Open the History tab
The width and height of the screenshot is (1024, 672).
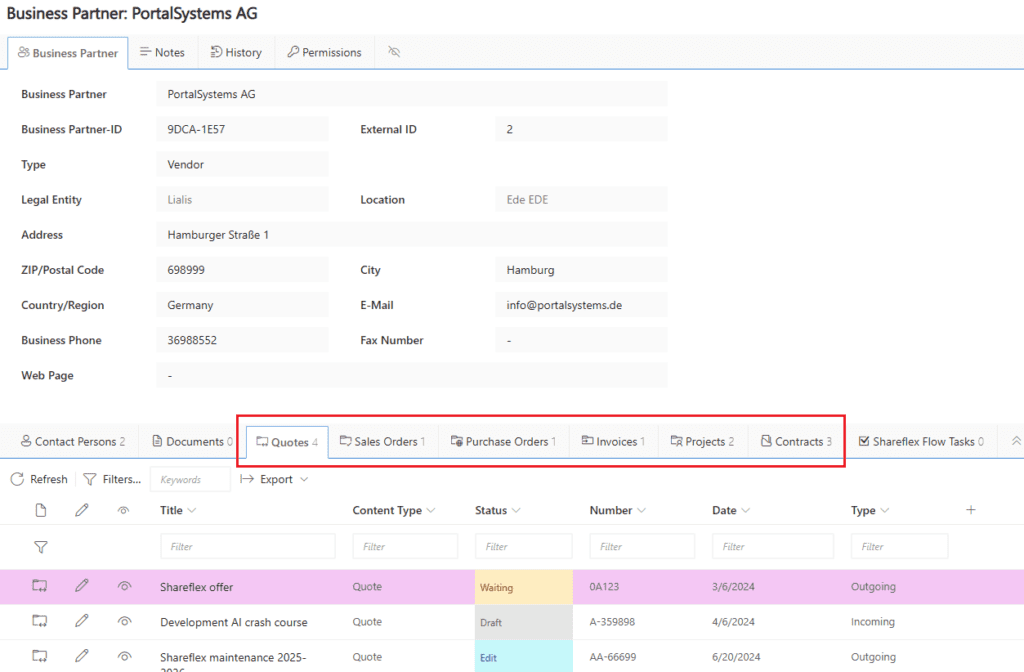click(x=236, y=52)
